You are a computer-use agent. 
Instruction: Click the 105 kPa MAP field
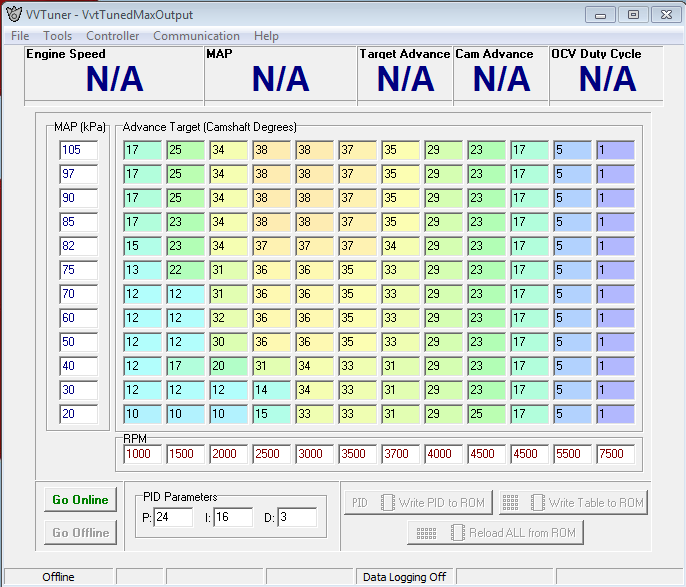[78, 150]
